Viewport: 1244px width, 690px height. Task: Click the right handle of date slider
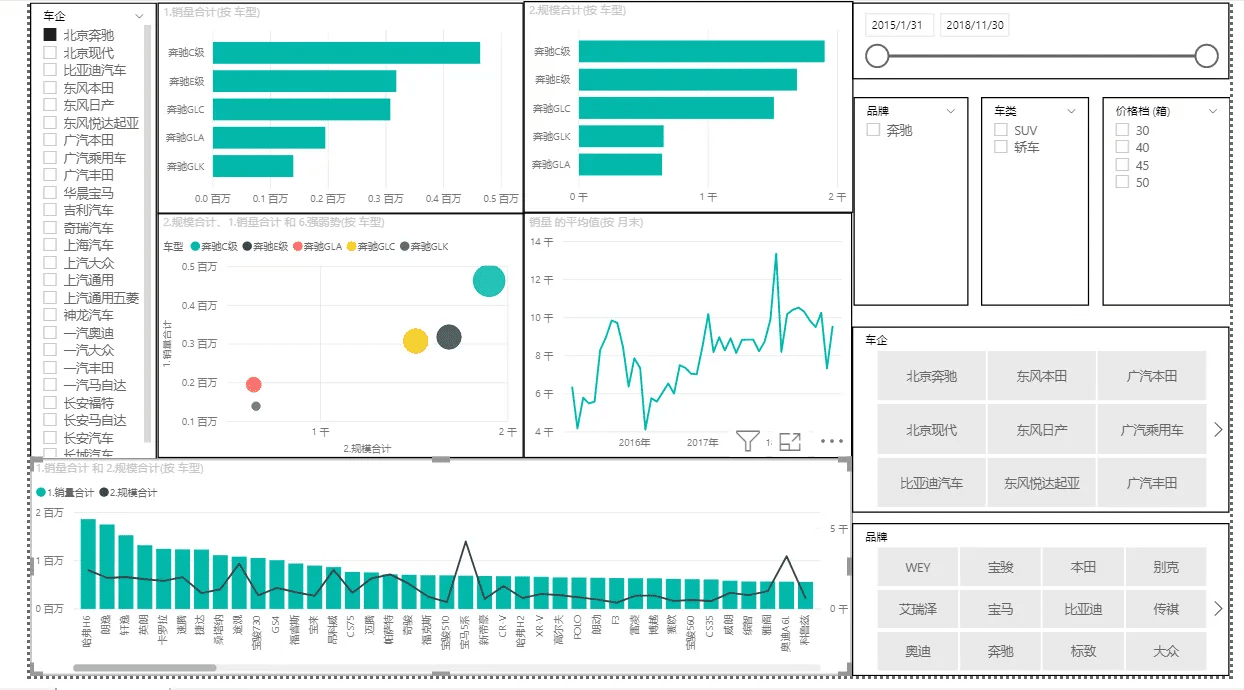coord(1206,56)
